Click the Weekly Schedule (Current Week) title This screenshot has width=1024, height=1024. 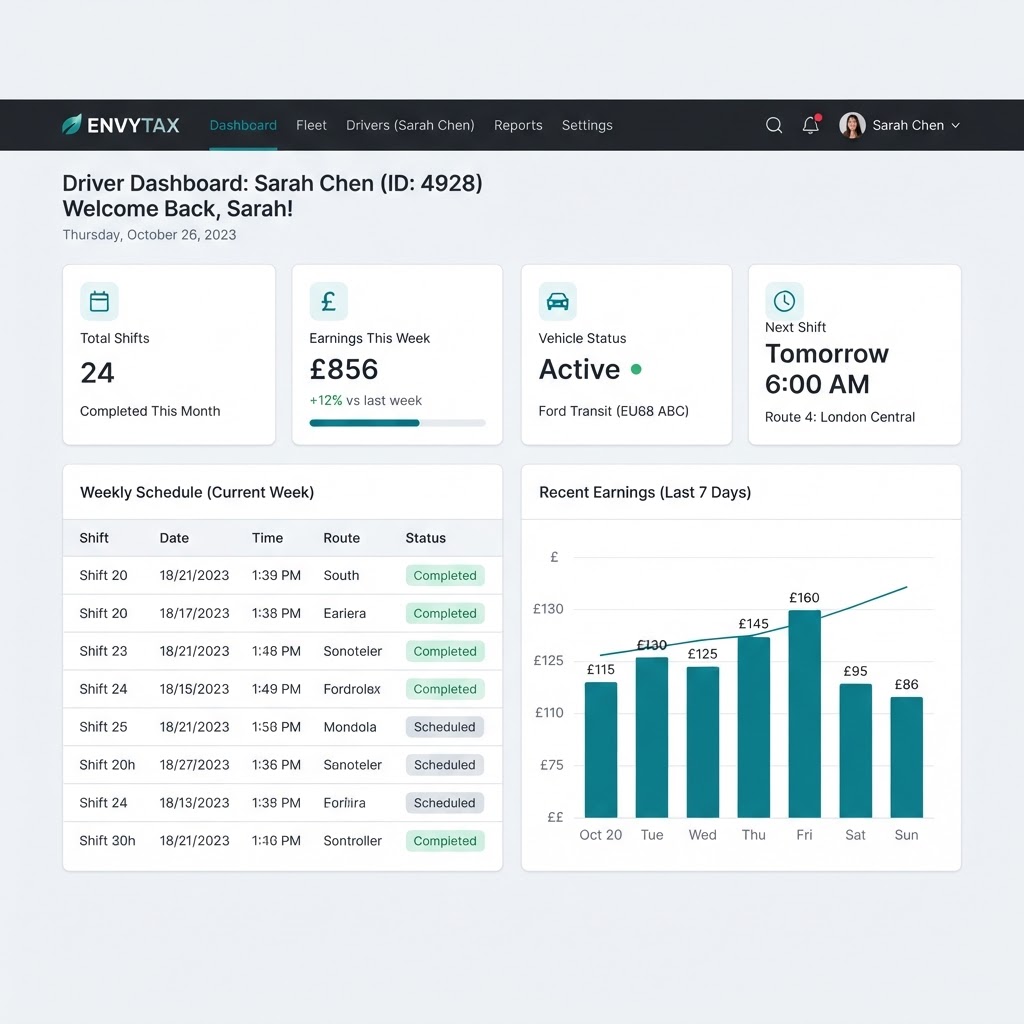click(x=197, y=492)
